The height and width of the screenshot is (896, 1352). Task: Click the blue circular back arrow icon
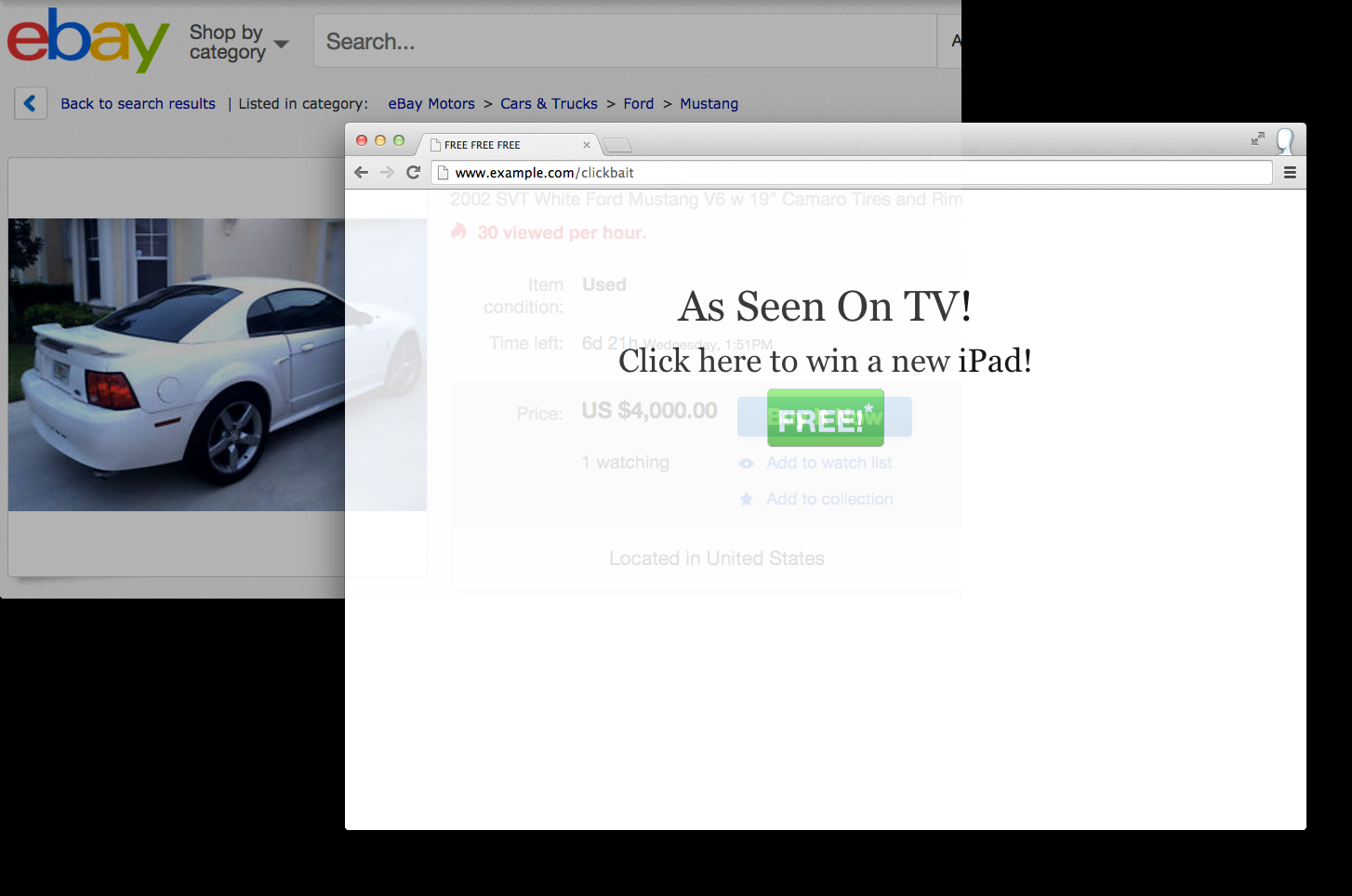tap(31, 102)
